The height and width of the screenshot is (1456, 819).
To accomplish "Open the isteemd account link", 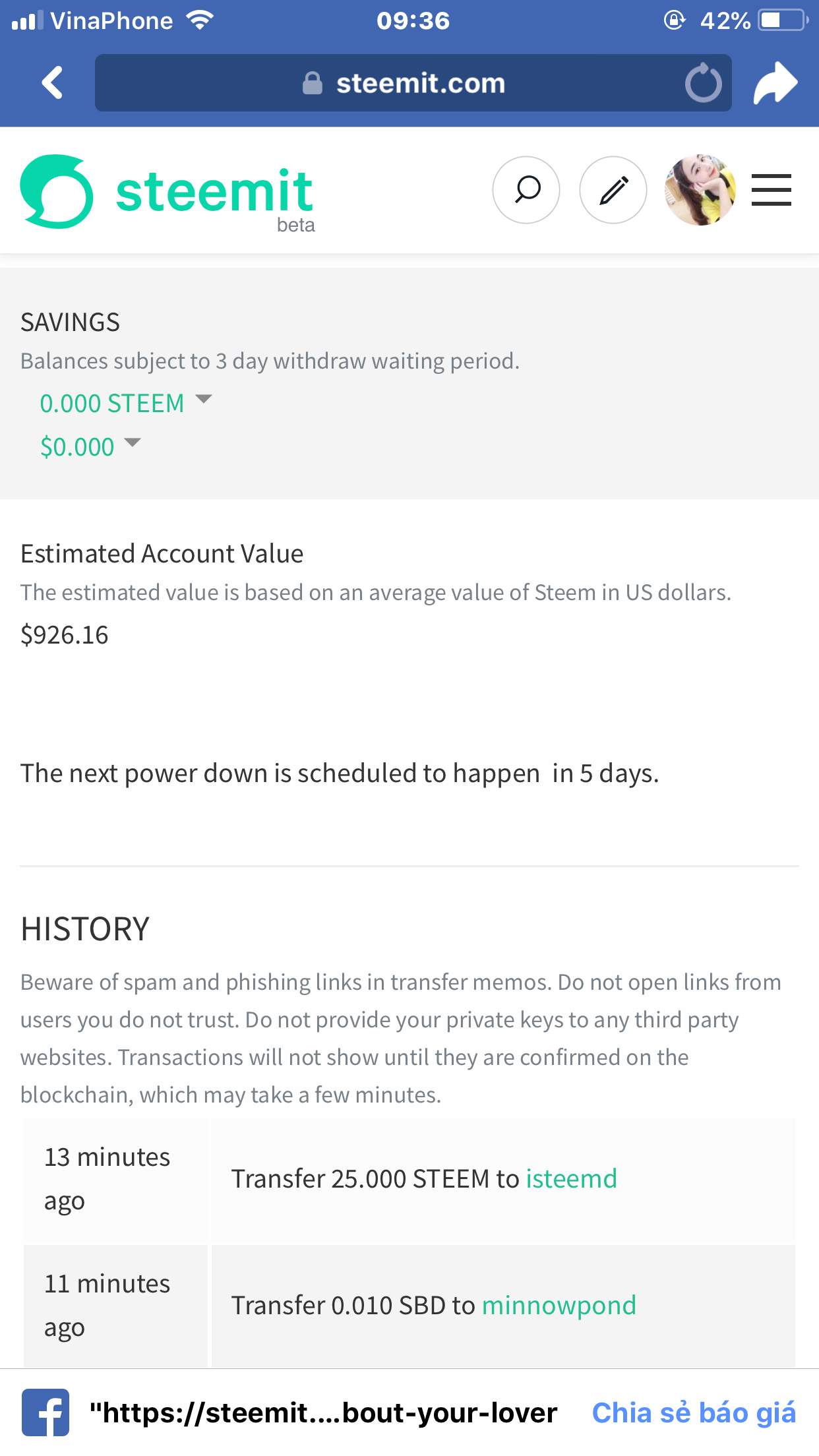I will tap(571, 1179).
